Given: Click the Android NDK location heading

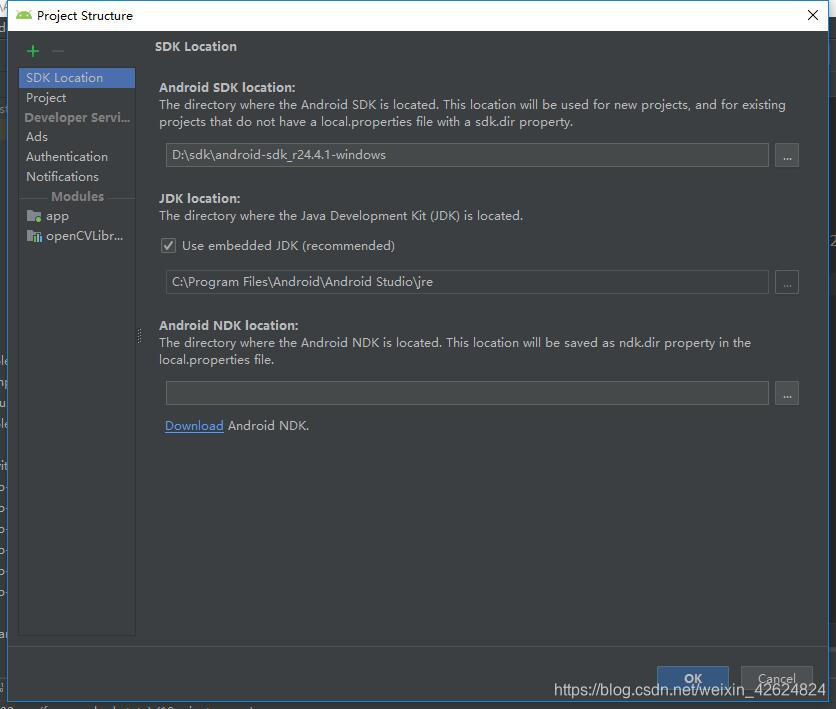Looking at the screenshot, I should tap(229, 325).
